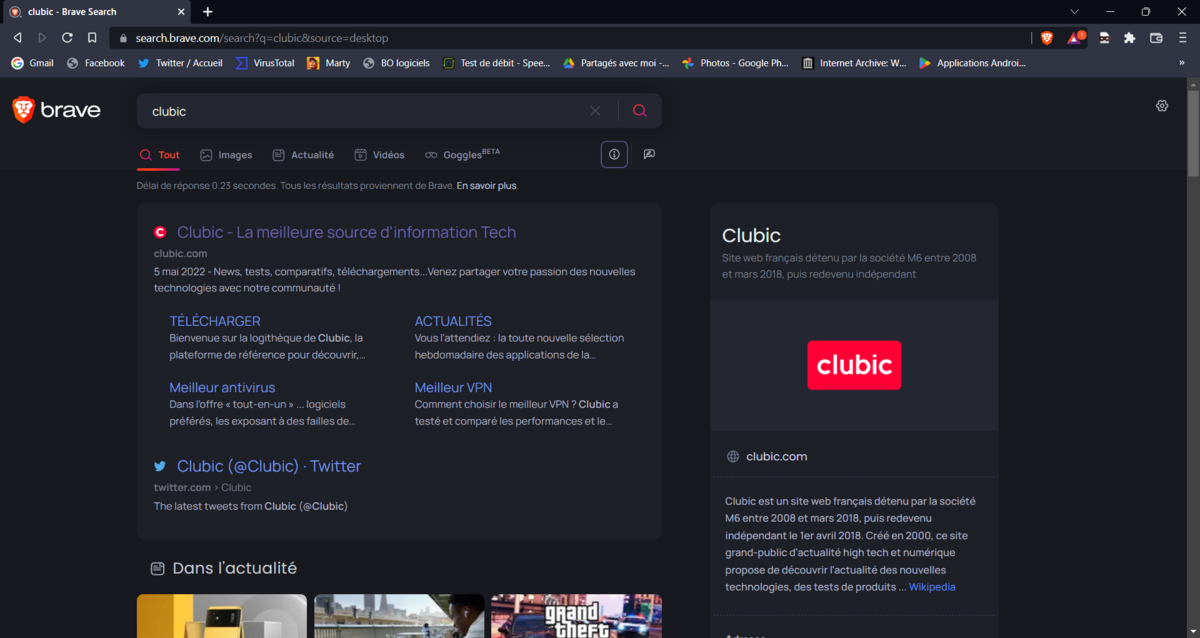Viewport: 1200px width, 638px height.
Task: Click the red clubic logo image
Action: [x=854, y=365]
